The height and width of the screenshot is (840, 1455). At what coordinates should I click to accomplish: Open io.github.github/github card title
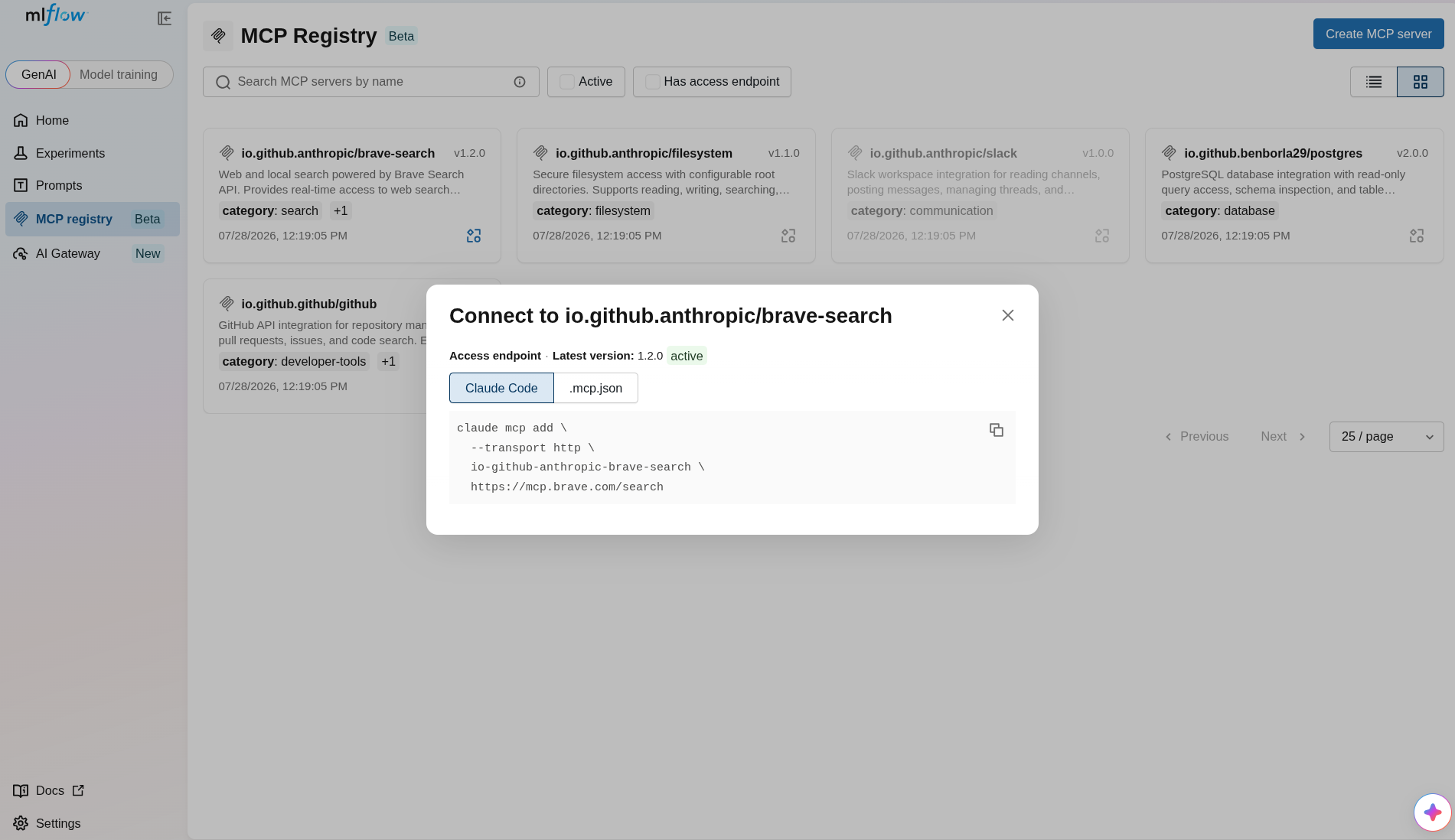(x=308, y=304)
